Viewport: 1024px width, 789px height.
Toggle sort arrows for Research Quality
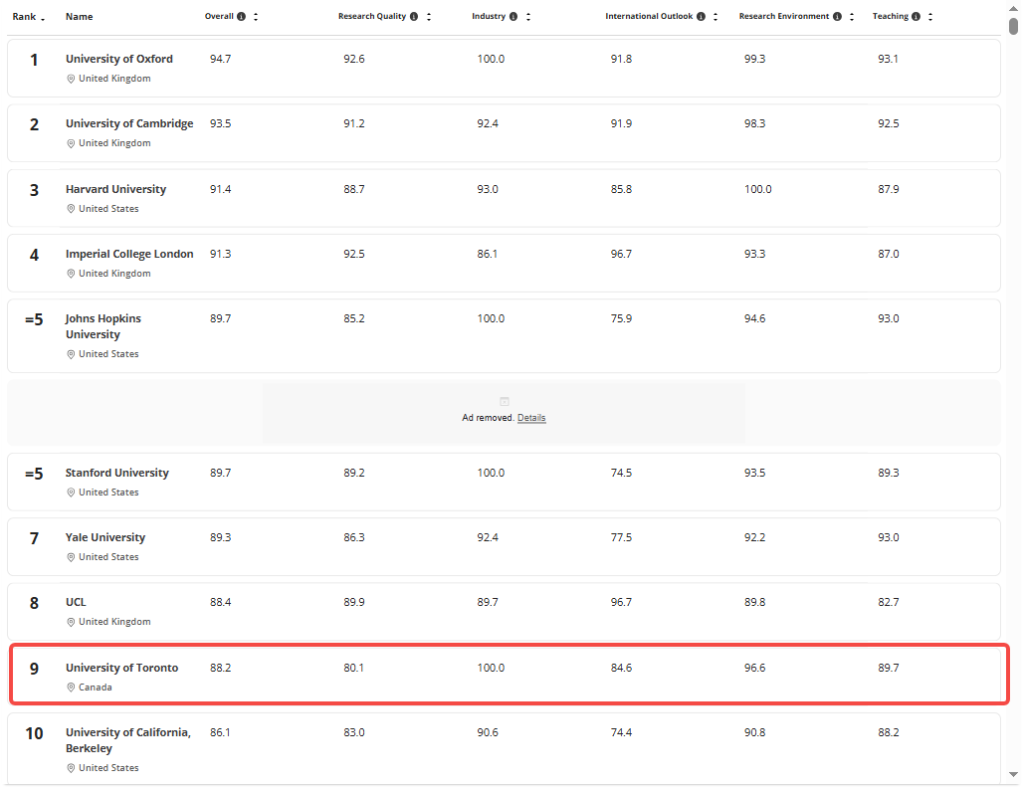pos(429,17)
